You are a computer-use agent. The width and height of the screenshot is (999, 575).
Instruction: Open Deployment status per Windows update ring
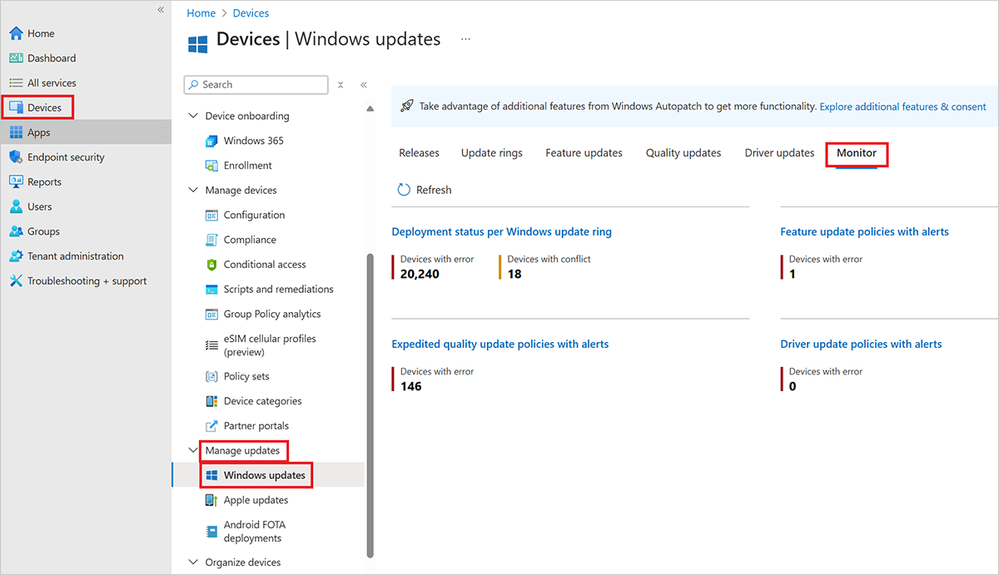(501, 232)
